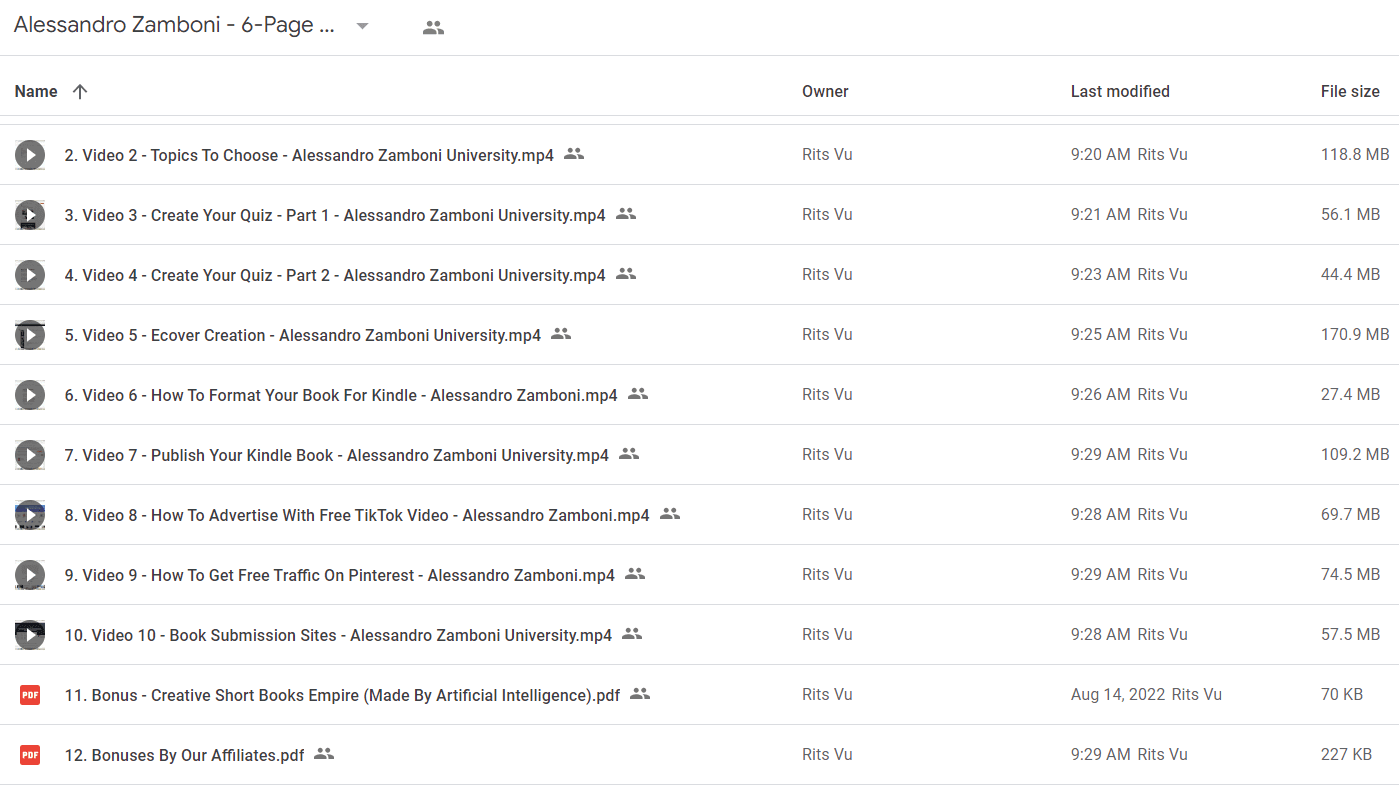The image size is (1399, 785).
Task: Click the Last modified column header
Action: [1120, 91]
